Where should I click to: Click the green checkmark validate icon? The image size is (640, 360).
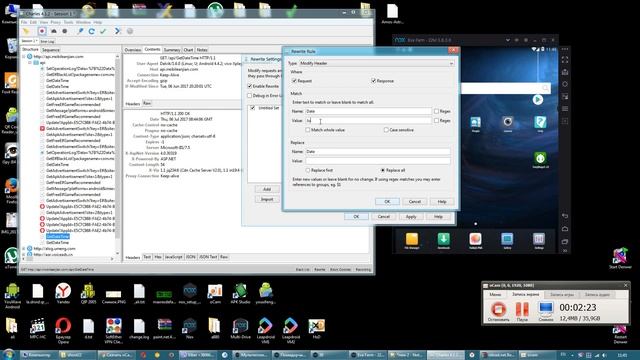tap(103, 31)
